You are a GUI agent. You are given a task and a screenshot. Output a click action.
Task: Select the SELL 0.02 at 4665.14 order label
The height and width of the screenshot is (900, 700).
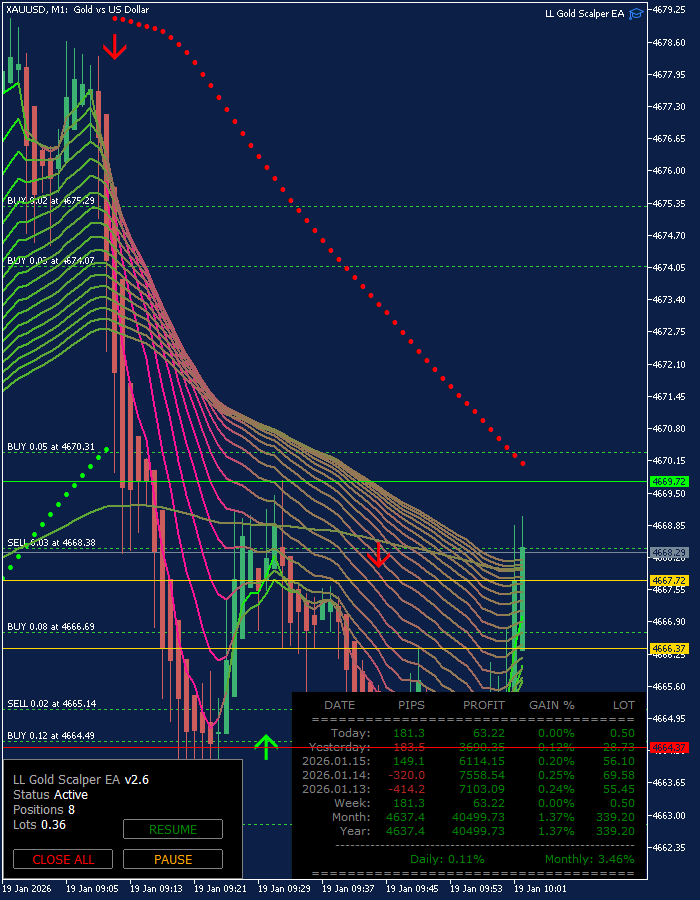click(50, 703)
